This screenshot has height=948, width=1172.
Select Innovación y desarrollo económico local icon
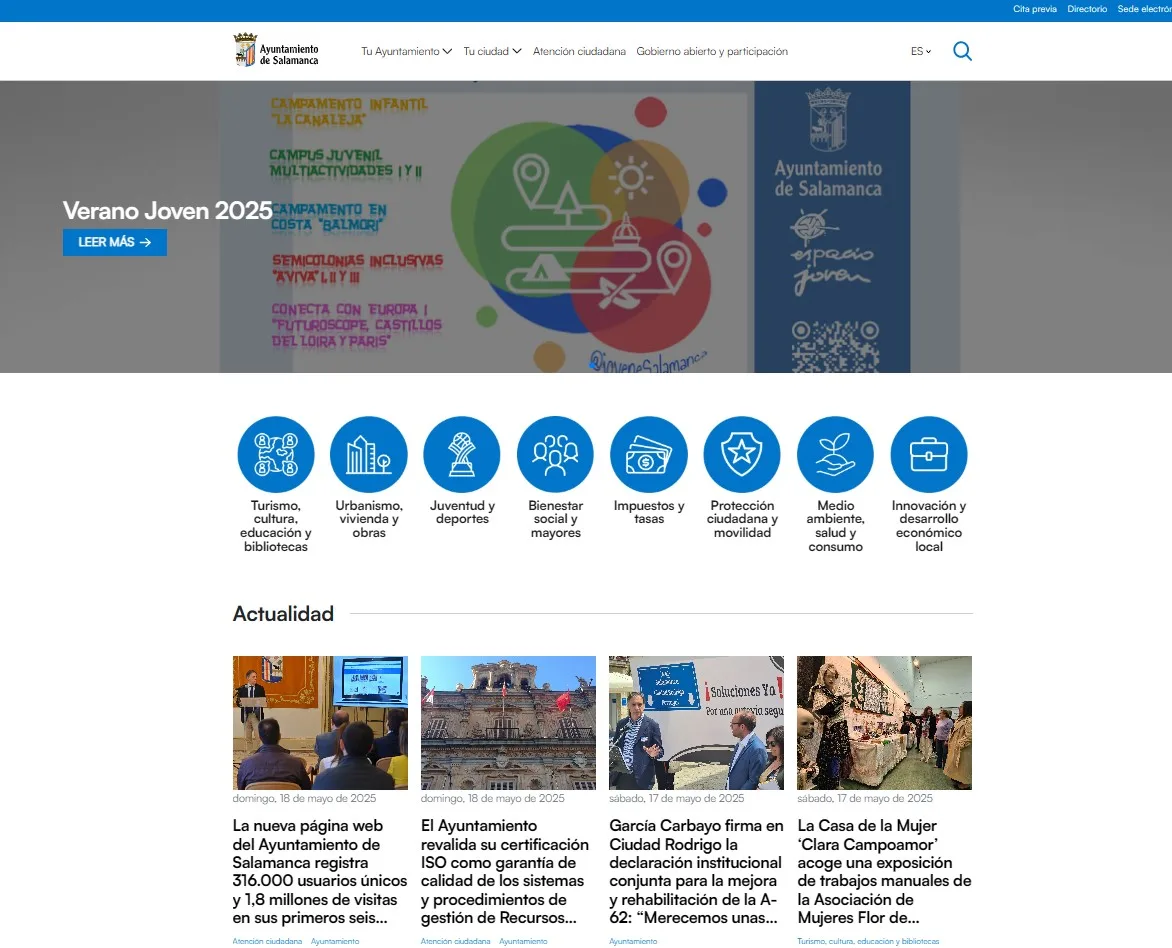[x=929, y=455]
